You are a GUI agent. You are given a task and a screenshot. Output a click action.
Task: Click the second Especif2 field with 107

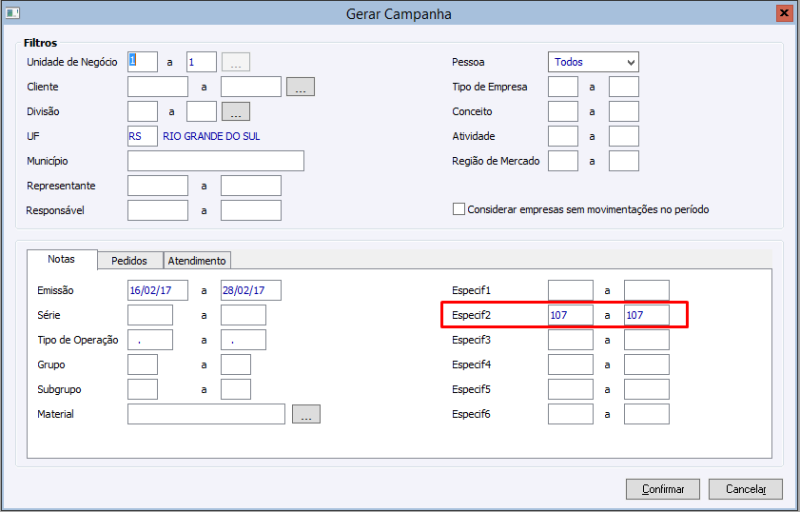coord(647,315)
